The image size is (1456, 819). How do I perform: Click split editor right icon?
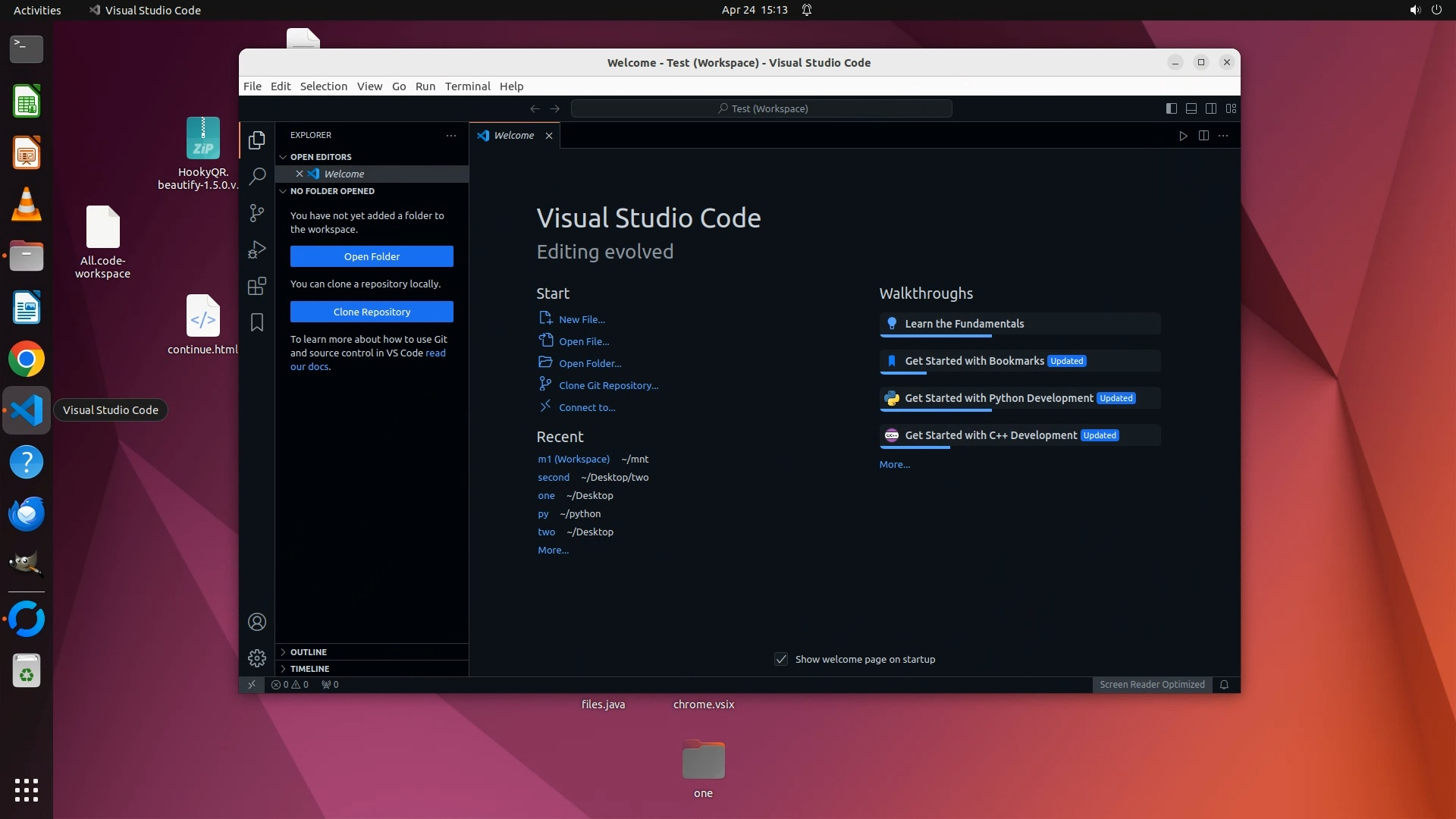point(1203,136)
